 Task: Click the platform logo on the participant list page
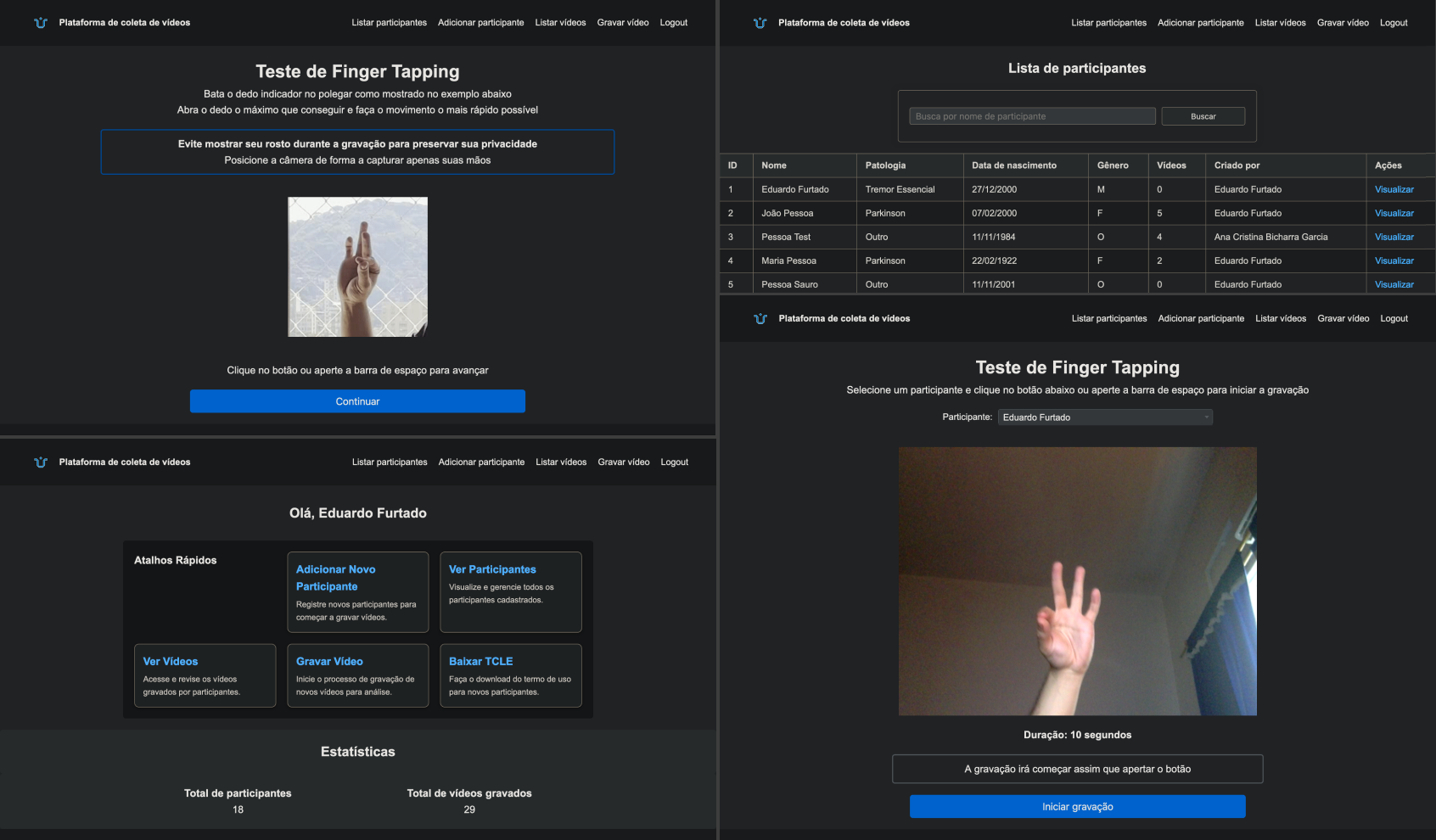(x=760, y=23)
